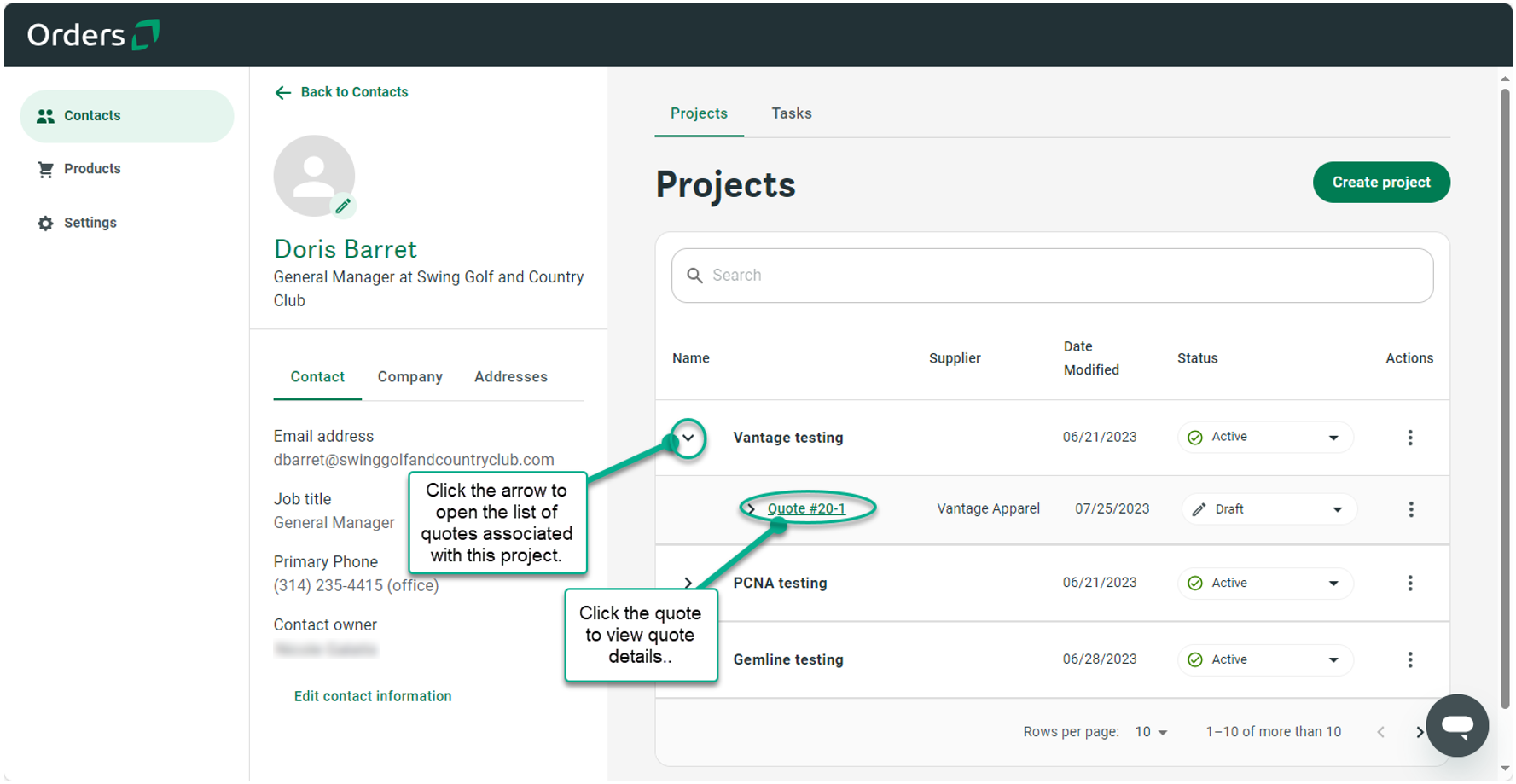This screenshot has width=1516, height=784.
Task: Open Draft status dropdown for Quote #20-1
Action: (x=1269, y=509)
